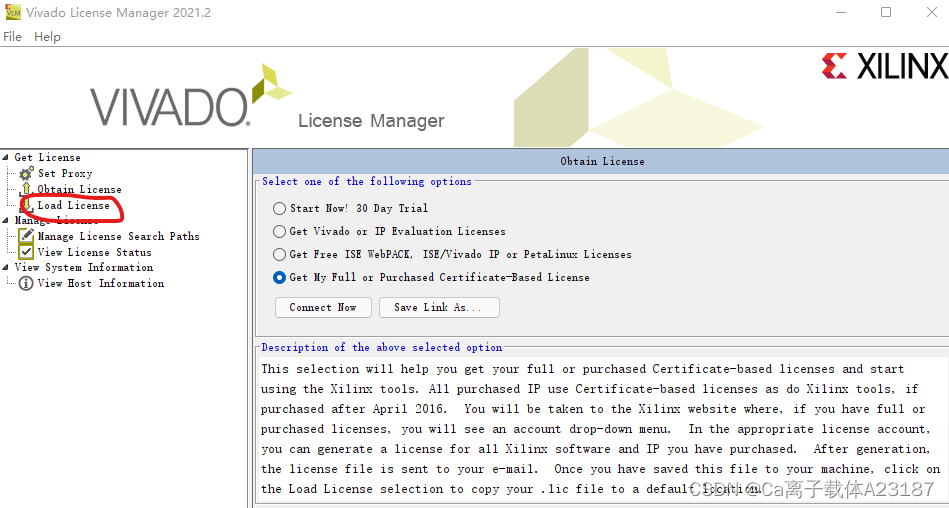This screenshot has height=508, width=949.
Task: Click the Manage License Search Paths pencil icon
Action: pos(26,236)
